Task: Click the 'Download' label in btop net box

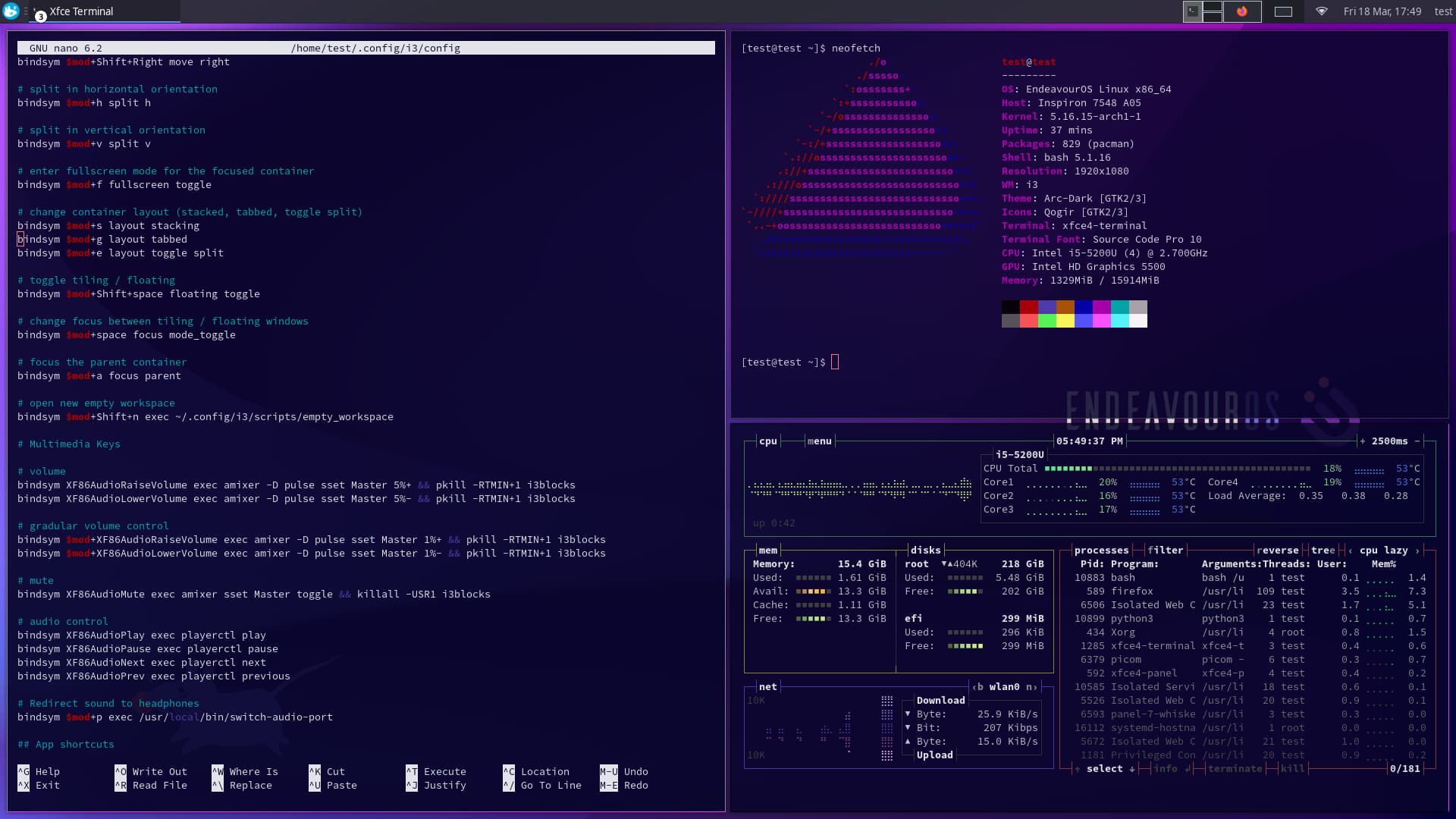Action: pyautogui.click(x=940, y=701)
